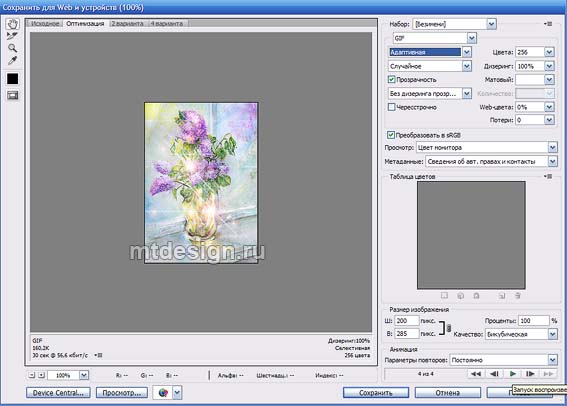This screenshot has height=406, width=567.
Task: Open the 100% zoom level dropdown
Action: 84,375
